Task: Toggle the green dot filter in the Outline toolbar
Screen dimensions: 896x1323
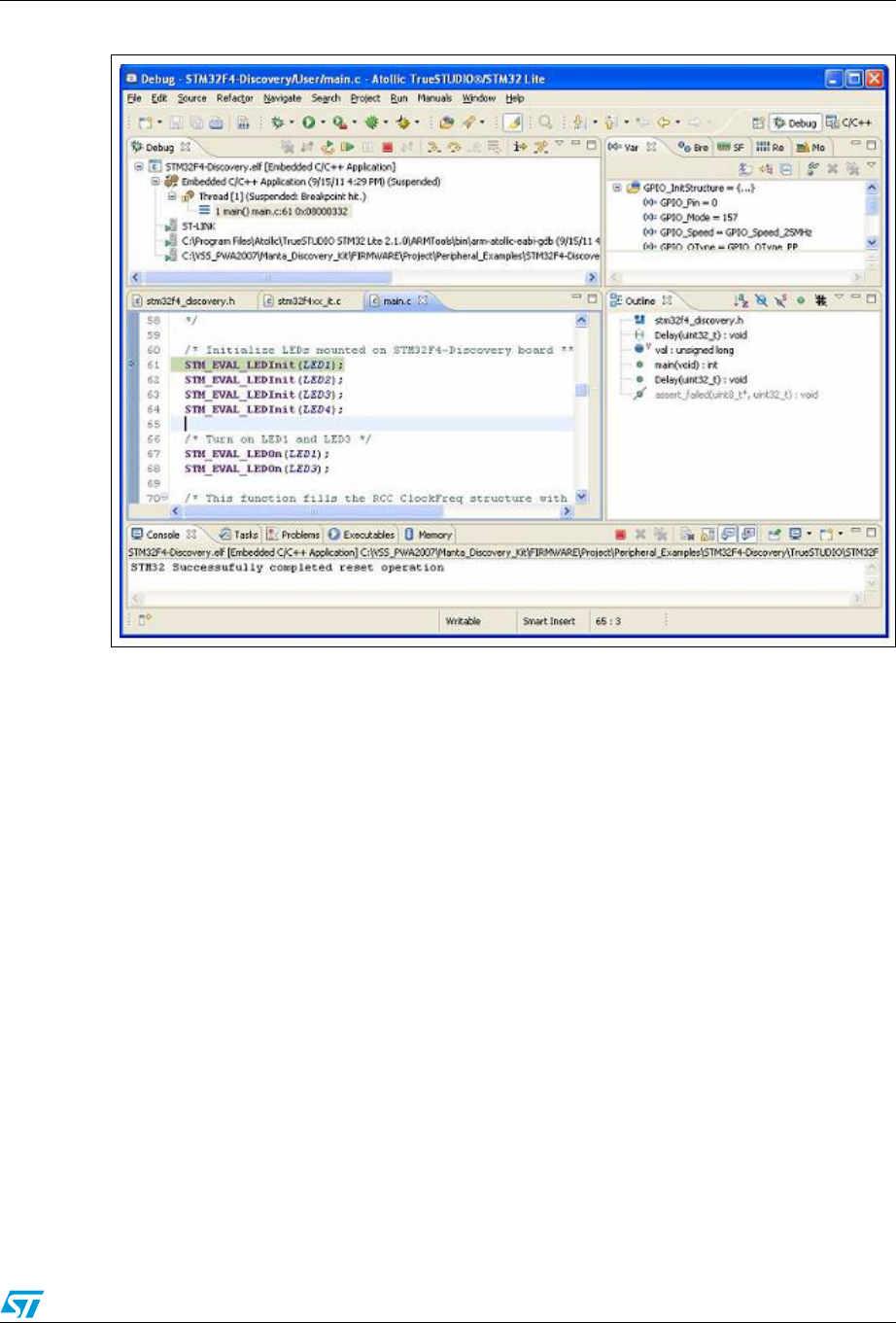Action: click(x=801, y=300)
